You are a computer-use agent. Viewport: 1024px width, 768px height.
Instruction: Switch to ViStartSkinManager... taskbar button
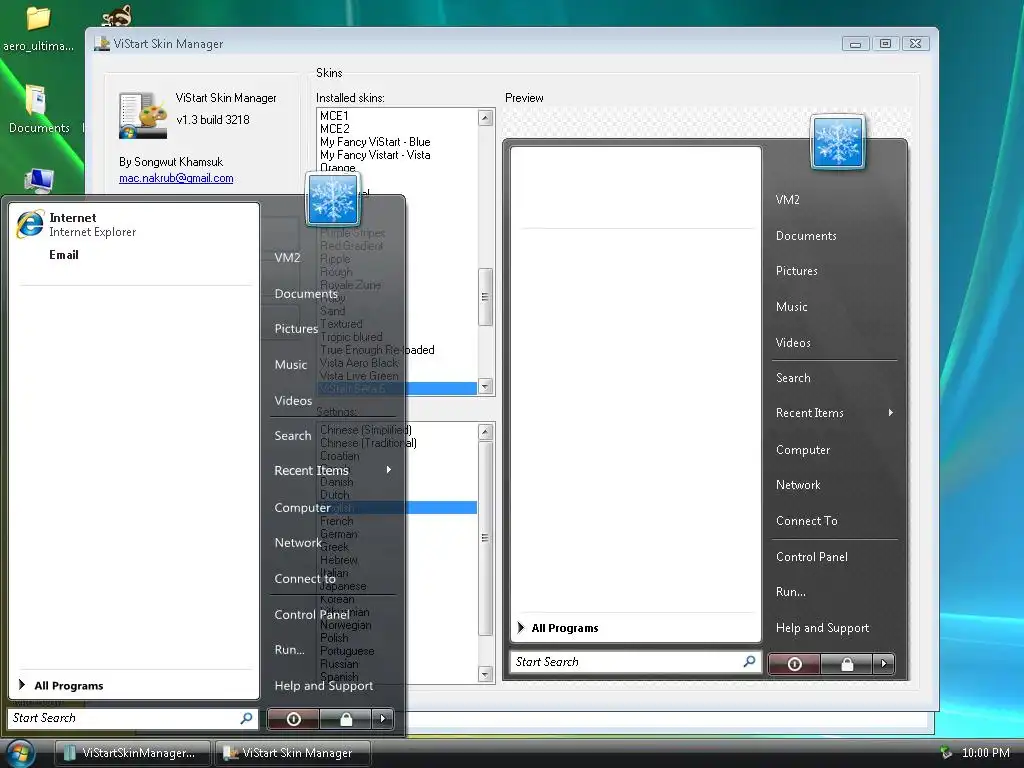click(x=133, y=753)
